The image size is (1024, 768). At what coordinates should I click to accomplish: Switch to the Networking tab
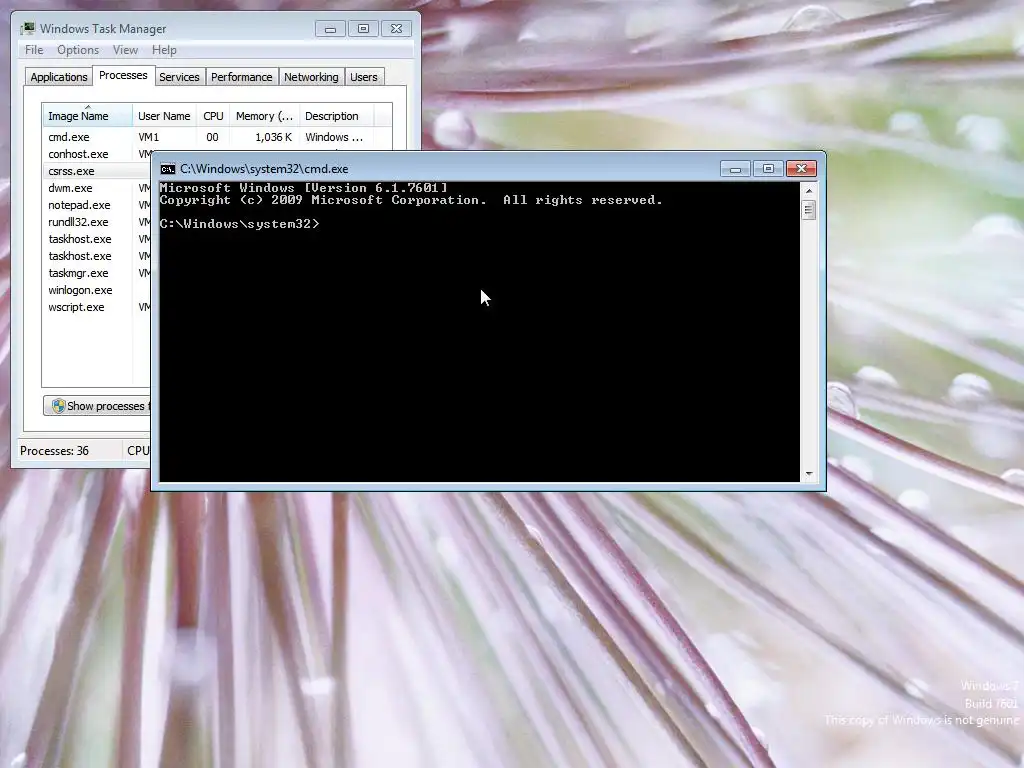(x=311, y=77)
